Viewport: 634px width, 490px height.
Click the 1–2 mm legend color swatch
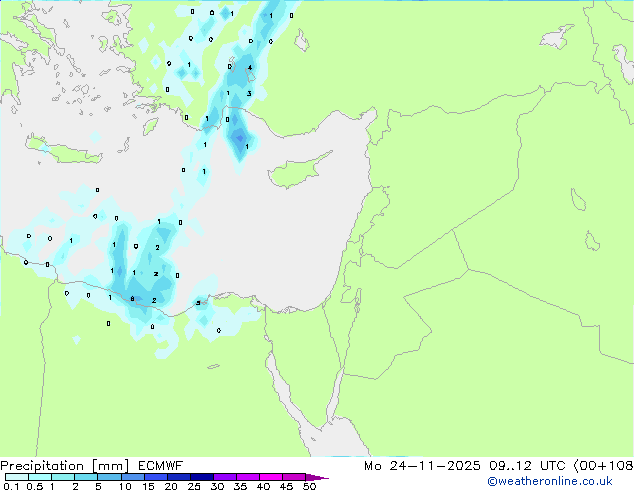tap(63, 477)
